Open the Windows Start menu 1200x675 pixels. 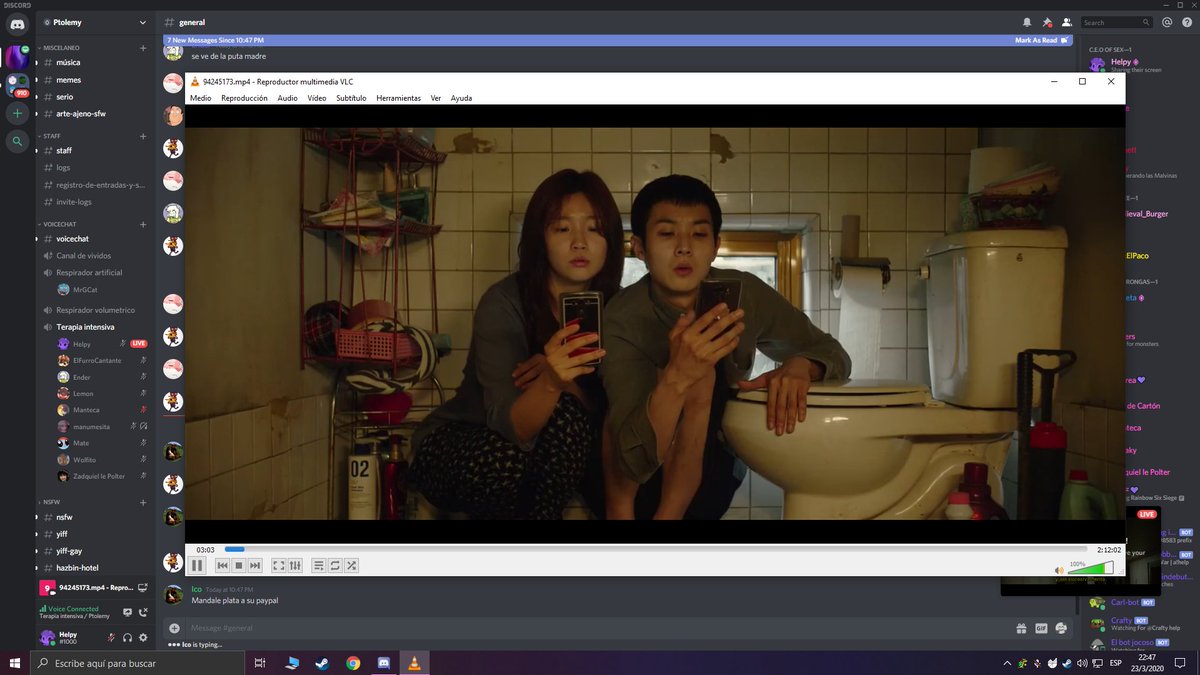tap(15, 663)
